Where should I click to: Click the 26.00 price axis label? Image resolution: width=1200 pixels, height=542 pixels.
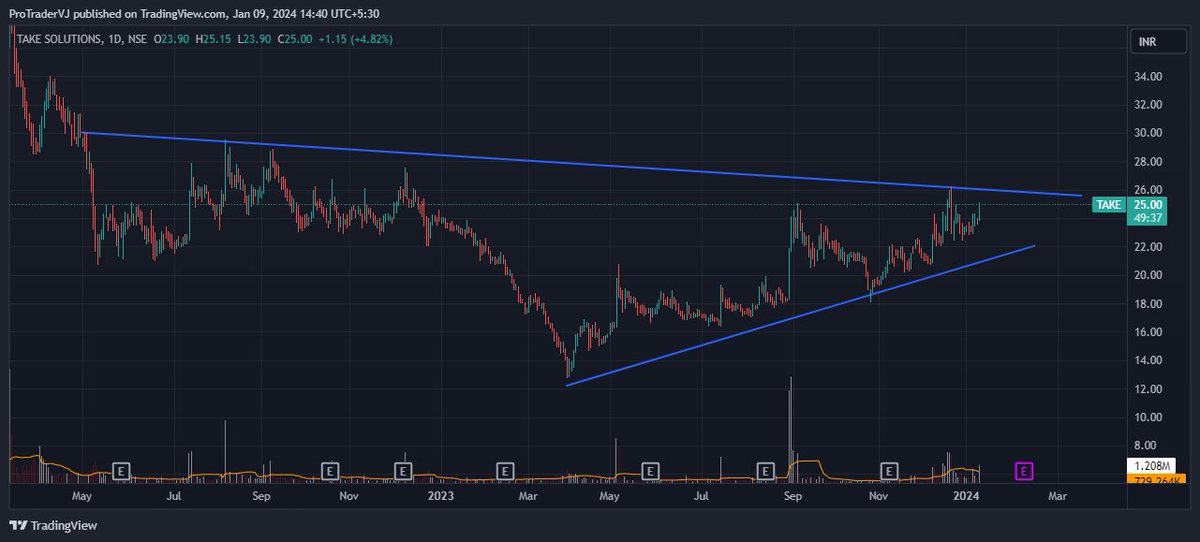[1146, 190]
